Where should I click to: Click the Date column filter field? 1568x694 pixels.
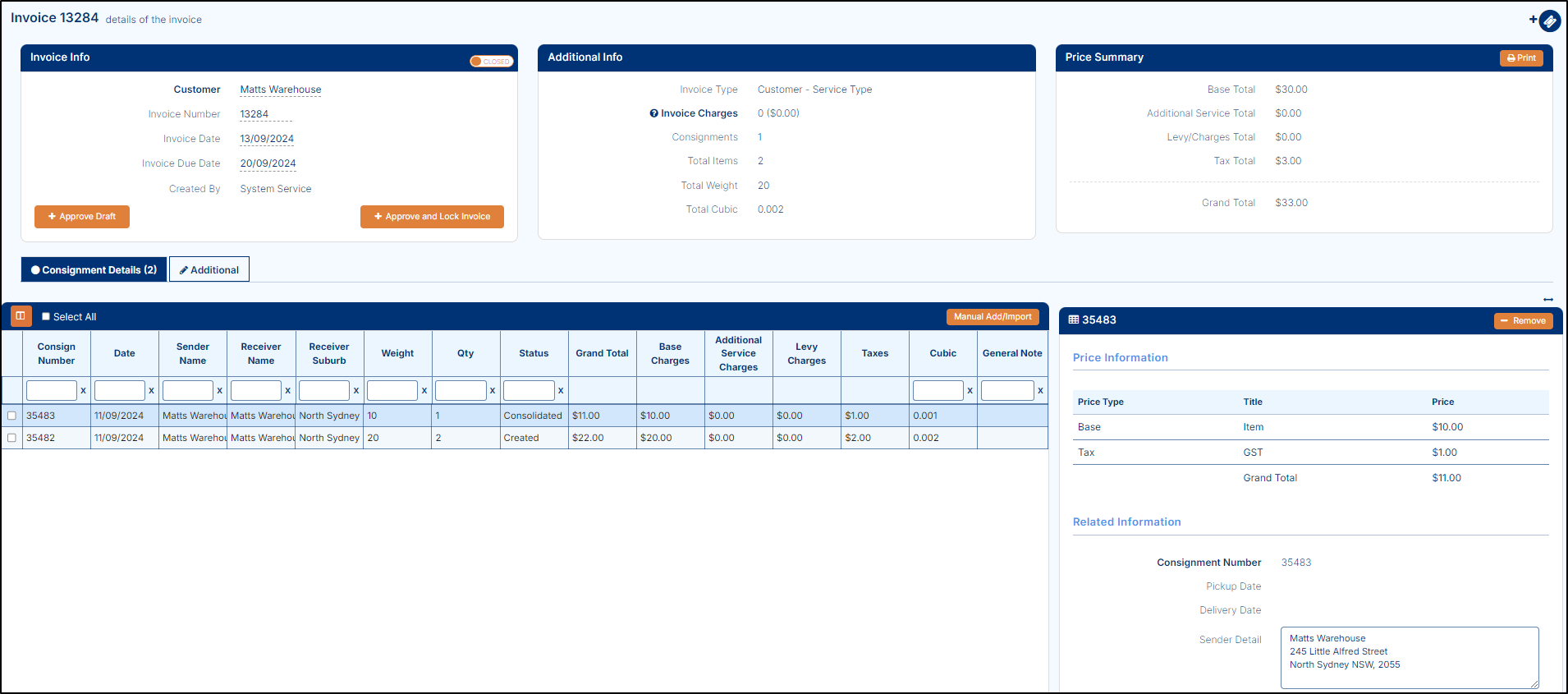[120, 391]
